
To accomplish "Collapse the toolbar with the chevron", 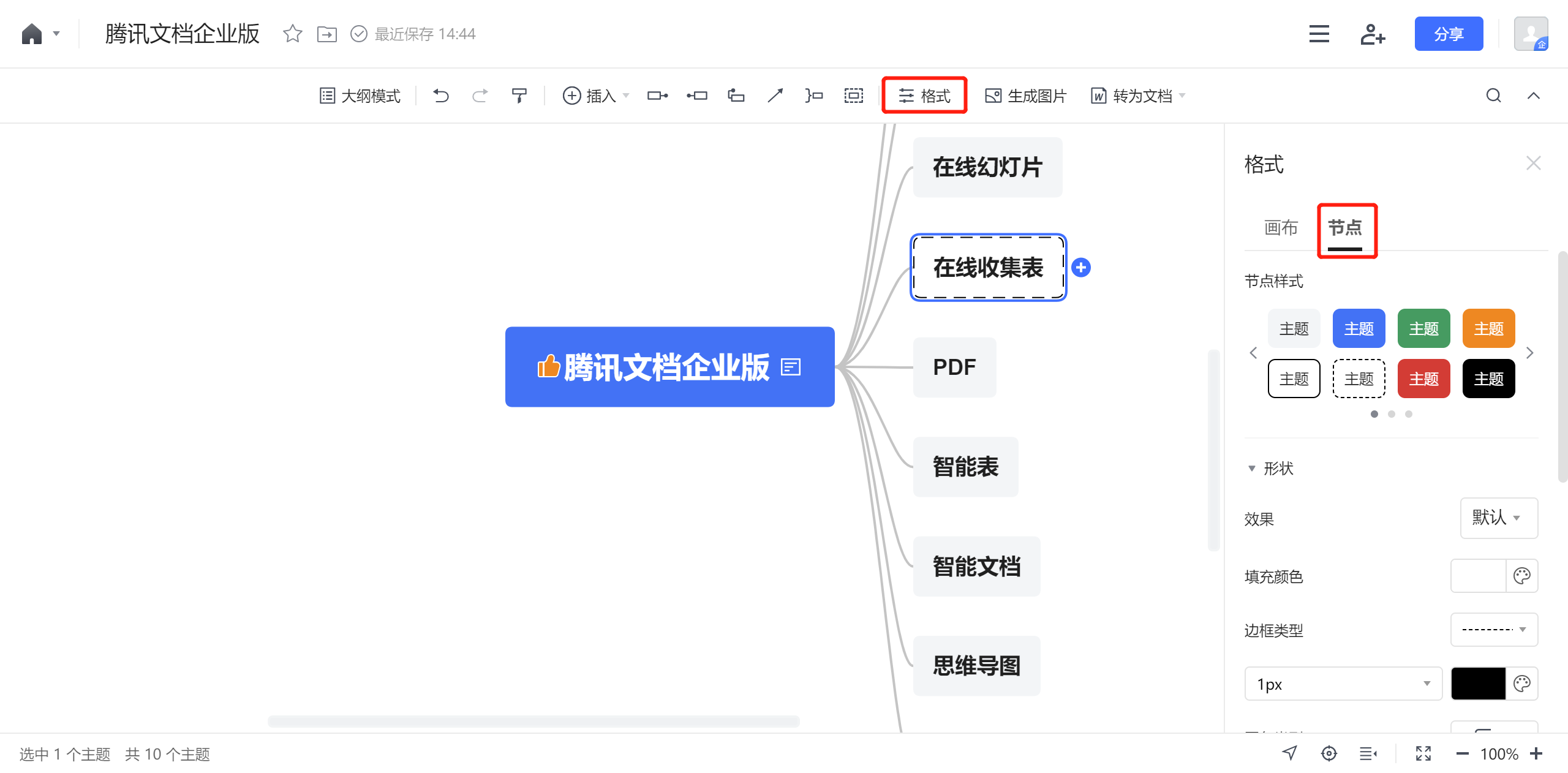I will click(x=1533, y=96).
